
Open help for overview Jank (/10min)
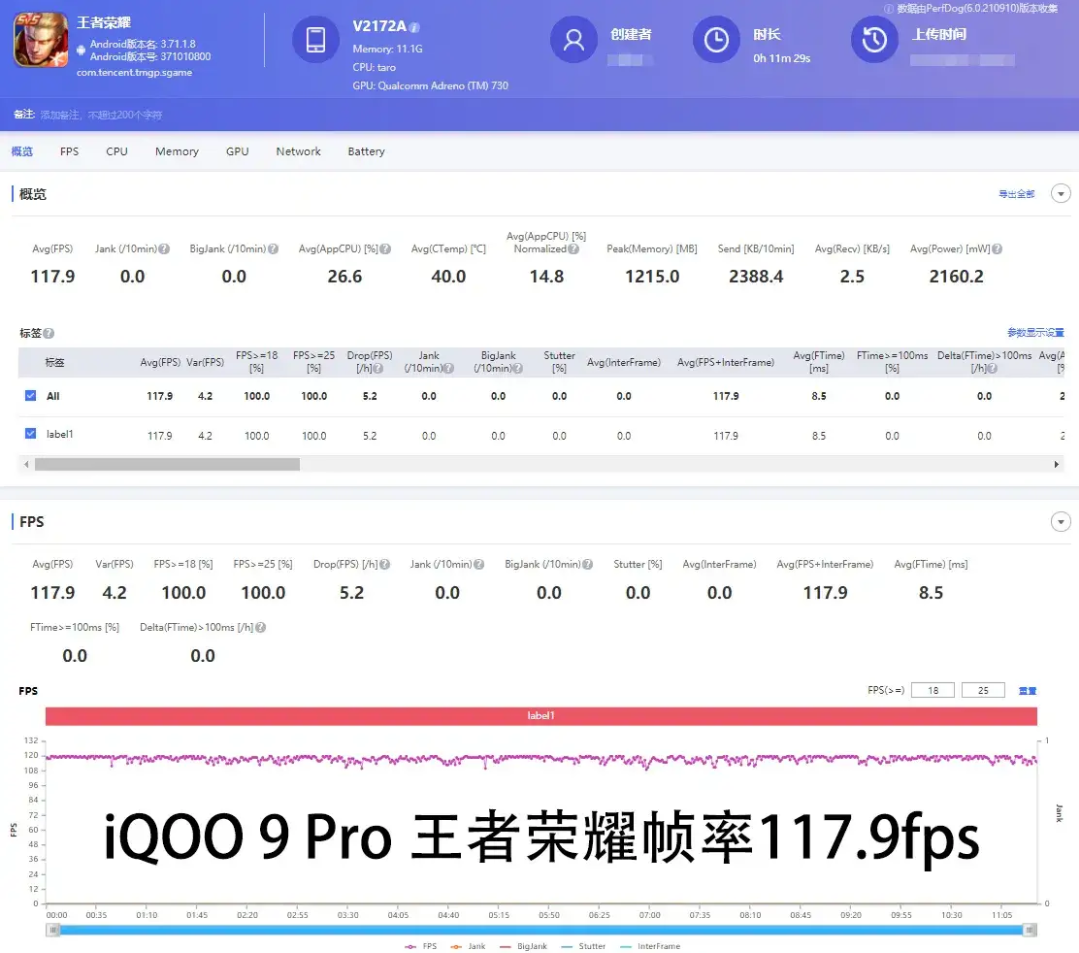(164, 249)
